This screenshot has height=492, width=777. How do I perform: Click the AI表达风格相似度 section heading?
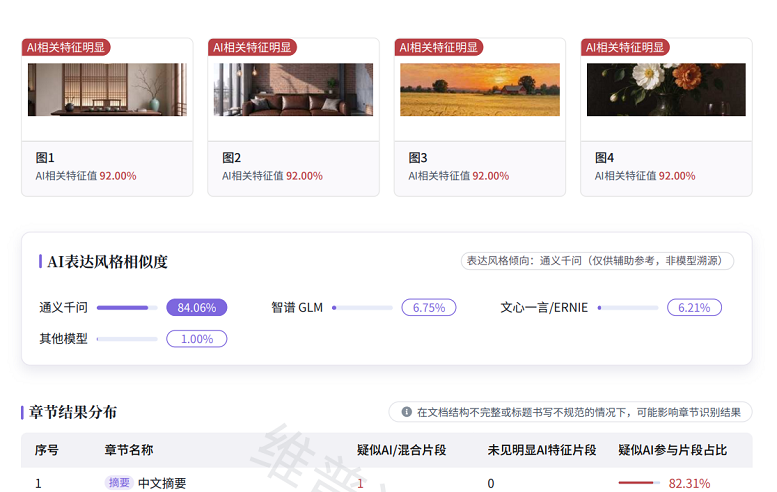tap(108, 262)
